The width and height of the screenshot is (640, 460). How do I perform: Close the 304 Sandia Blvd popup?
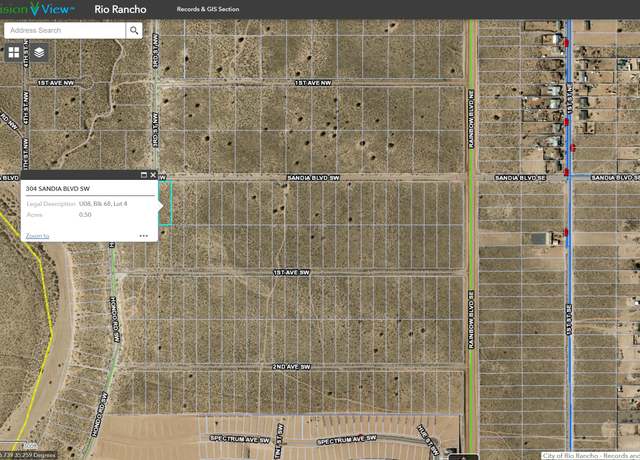pyautogui.click(x=153, y=175)
